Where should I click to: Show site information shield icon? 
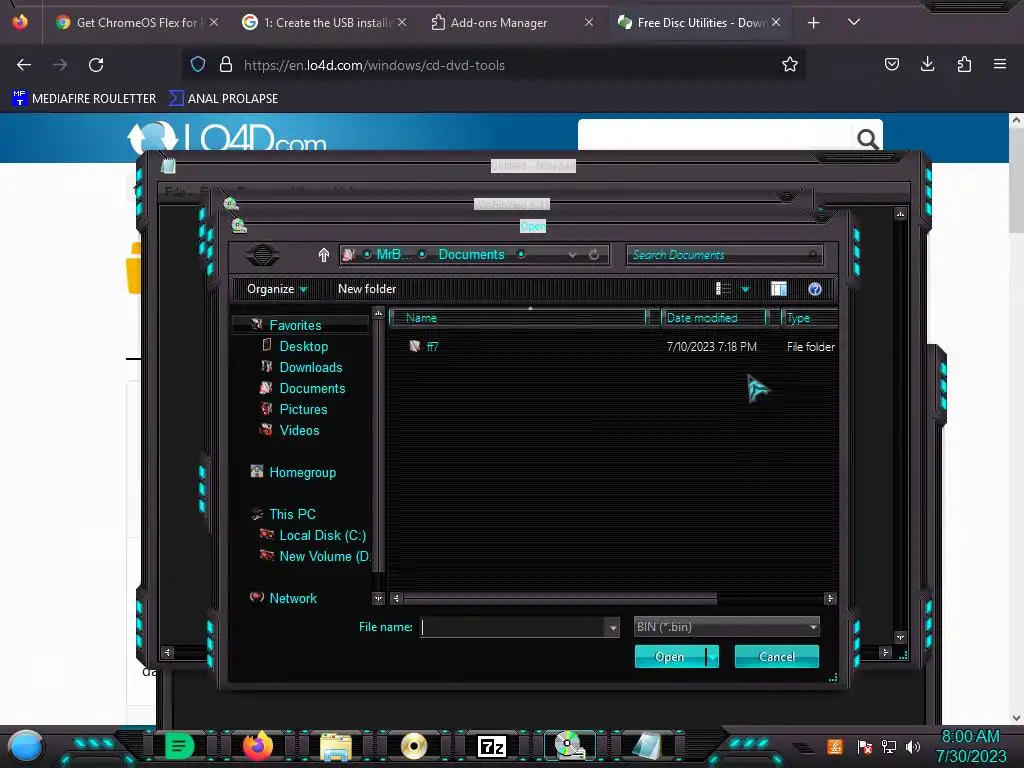coord(198,64)
